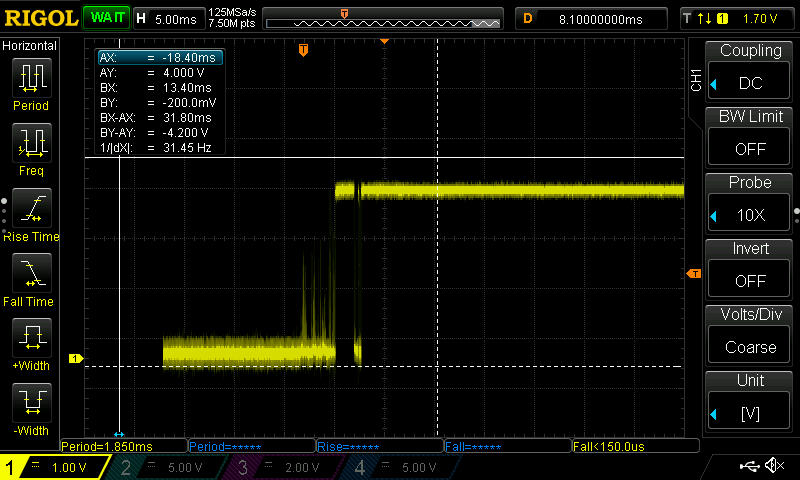
Task: Select the -Width measurement icon
Action: [31, 404]
